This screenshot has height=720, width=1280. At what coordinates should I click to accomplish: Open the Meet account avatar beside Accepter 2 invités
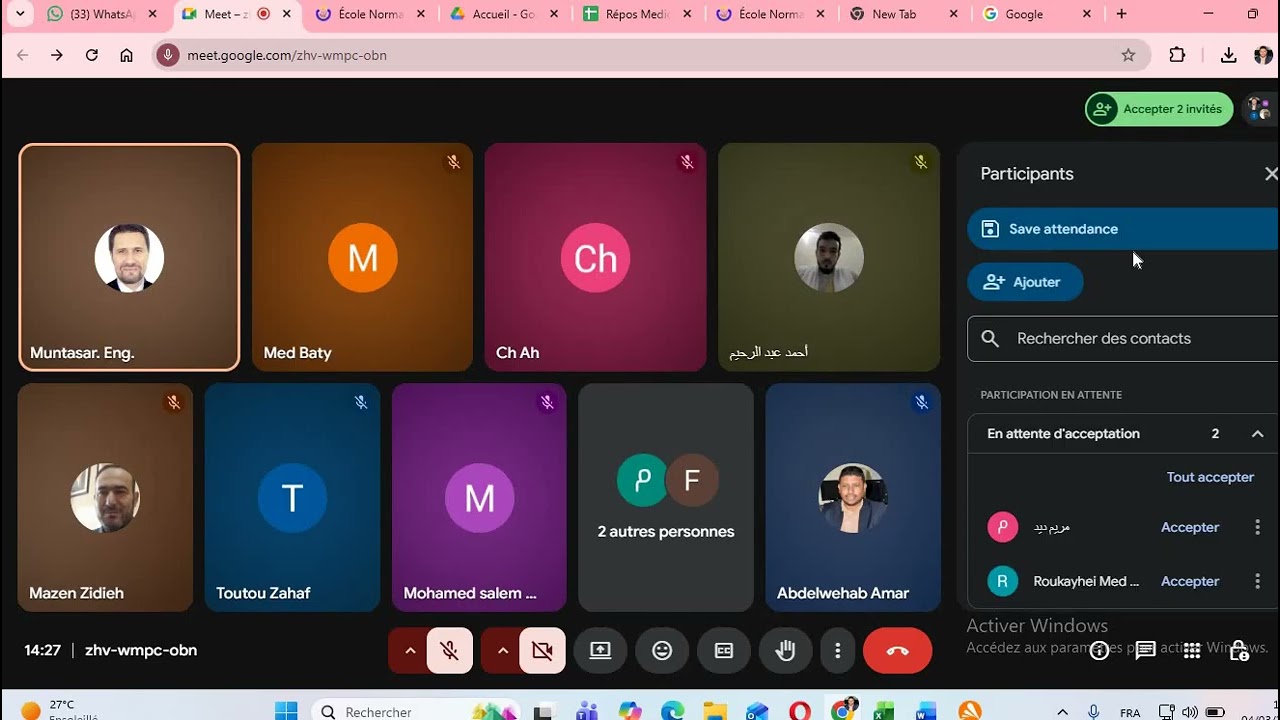1259,109
